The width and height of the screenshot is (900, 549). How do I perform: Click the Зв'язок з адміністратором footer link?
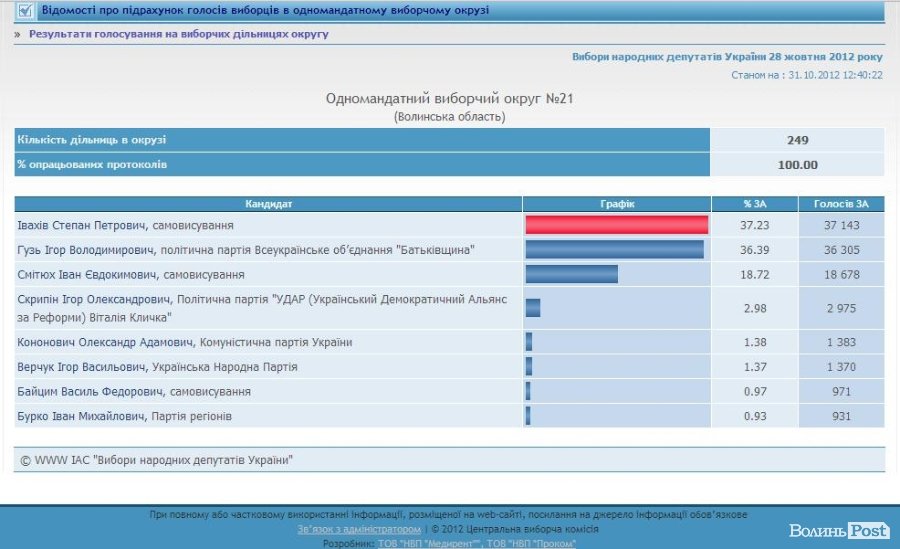(x=359, y=529)
